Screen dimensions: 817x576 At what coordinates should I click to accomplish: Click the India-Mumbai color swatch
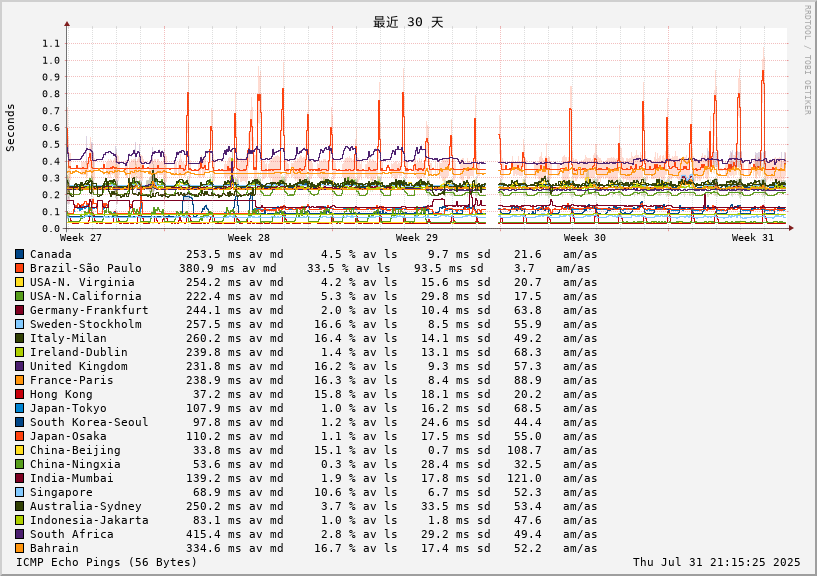pos(20,479)
